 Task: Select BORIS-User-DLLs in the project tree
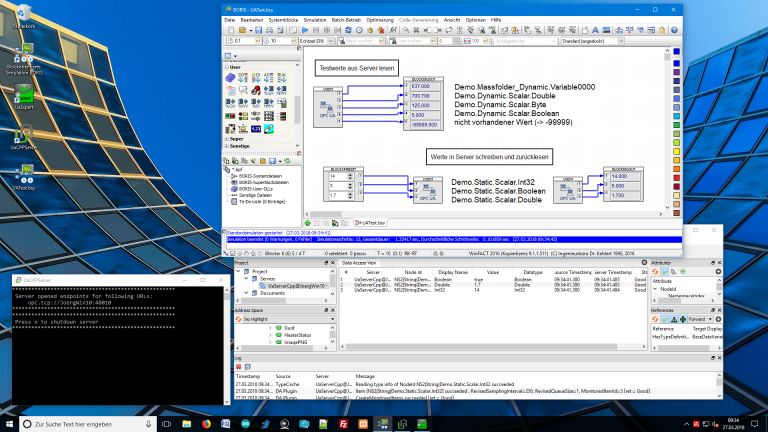coord(256,189)
